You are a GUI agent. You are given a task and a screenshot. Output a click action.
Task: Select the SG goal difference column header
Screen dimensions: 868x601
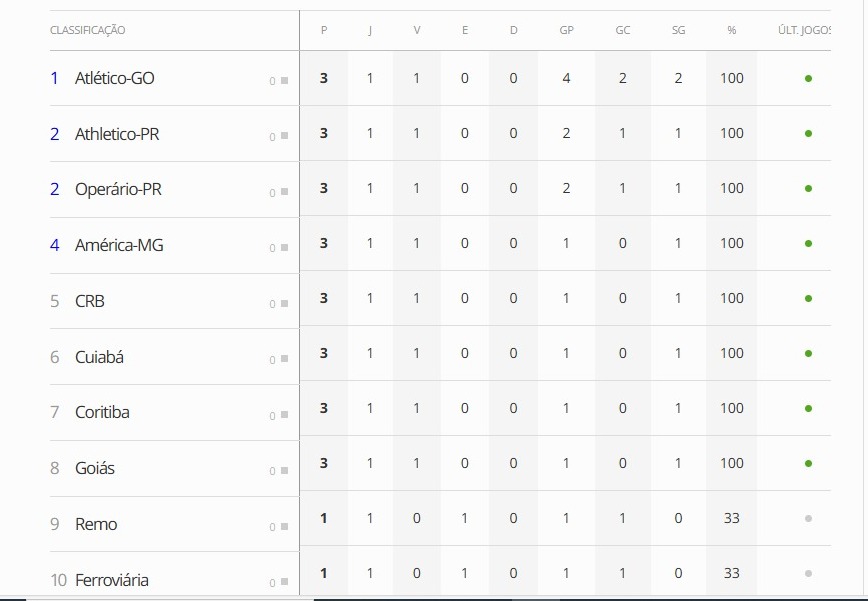point(678,30)
